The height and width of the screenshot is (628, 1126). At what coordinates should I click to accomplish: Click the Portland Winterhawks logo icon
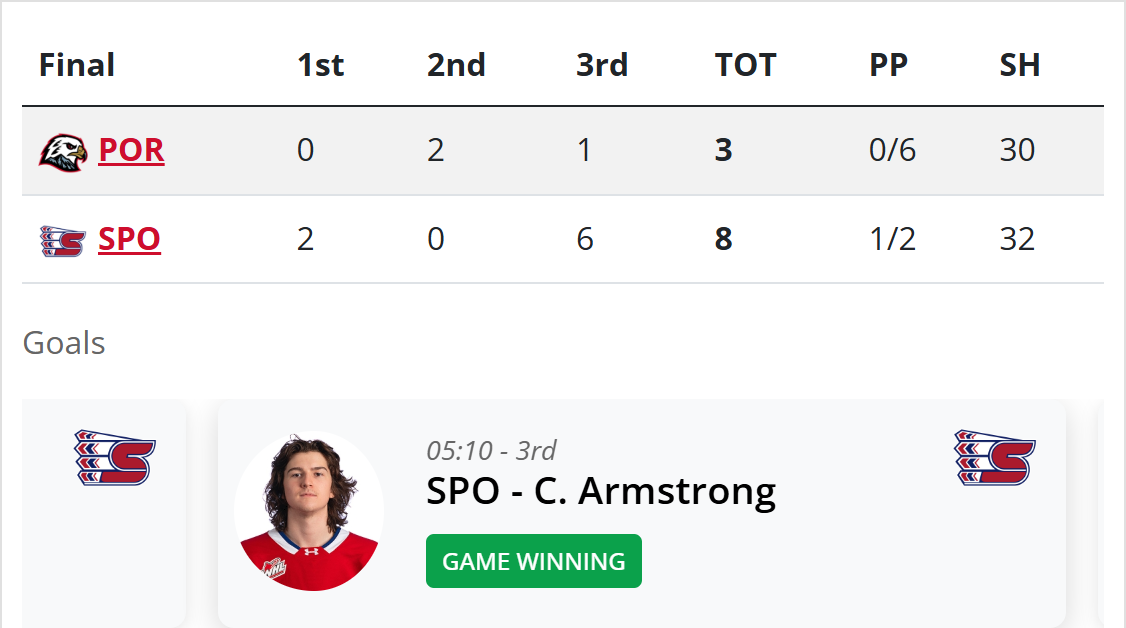click(x=63, y=151)
